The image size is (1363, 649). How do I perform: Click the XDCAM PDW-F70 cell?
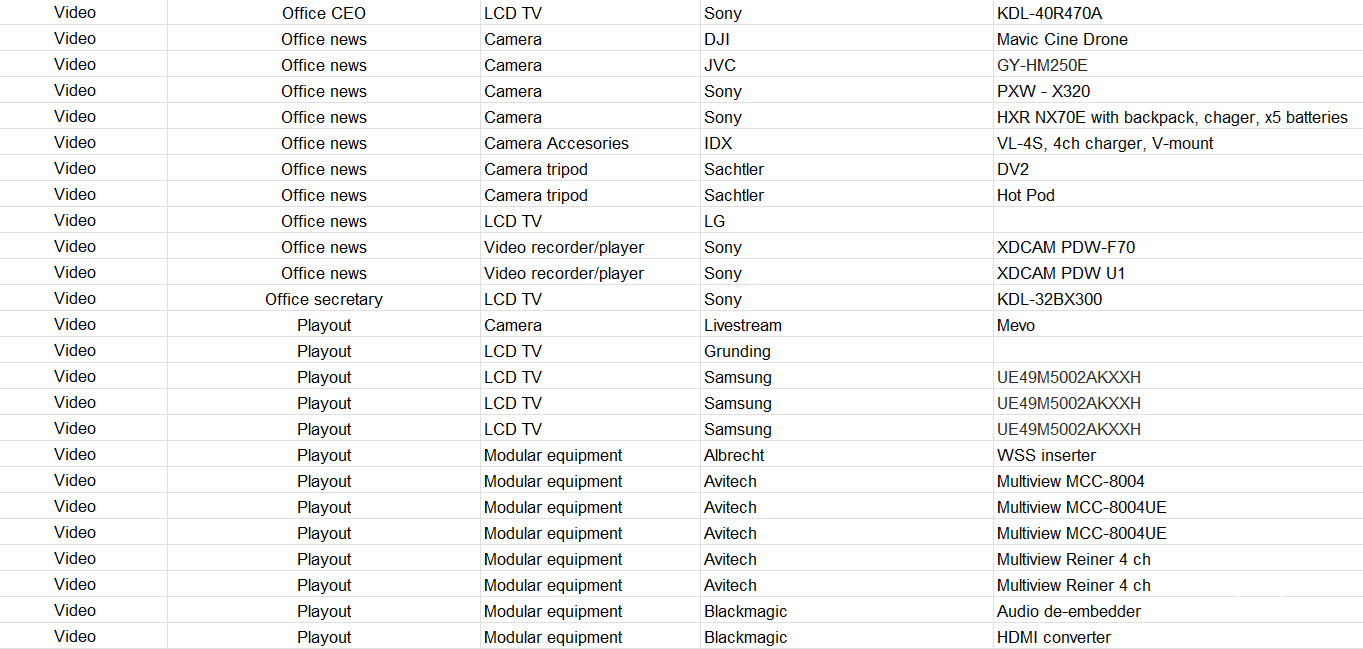(1066, 247)
